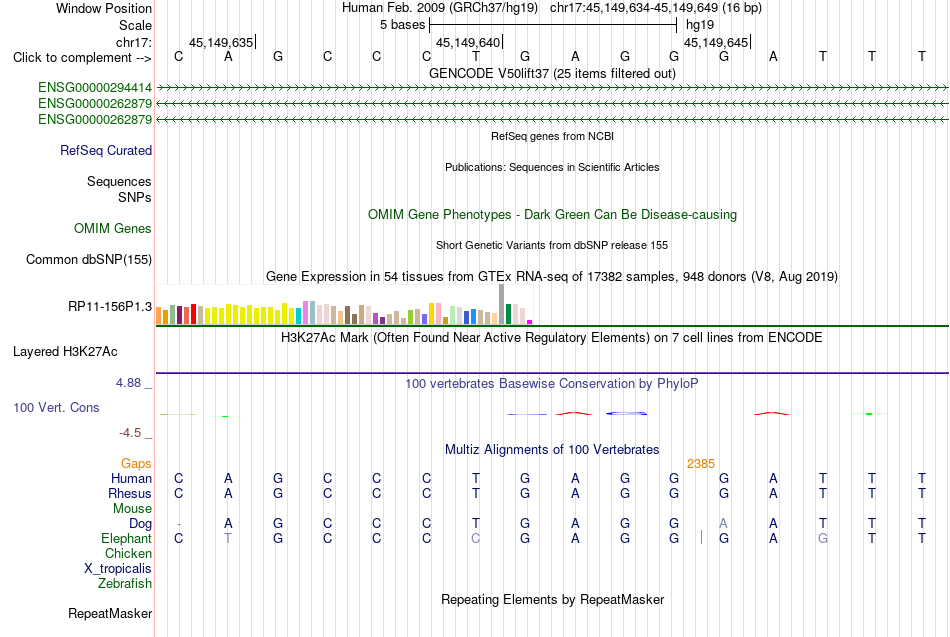This screenshot has width=950, height=637.
Task: Click the dash gap in Dog row
Action: point(179,524)
